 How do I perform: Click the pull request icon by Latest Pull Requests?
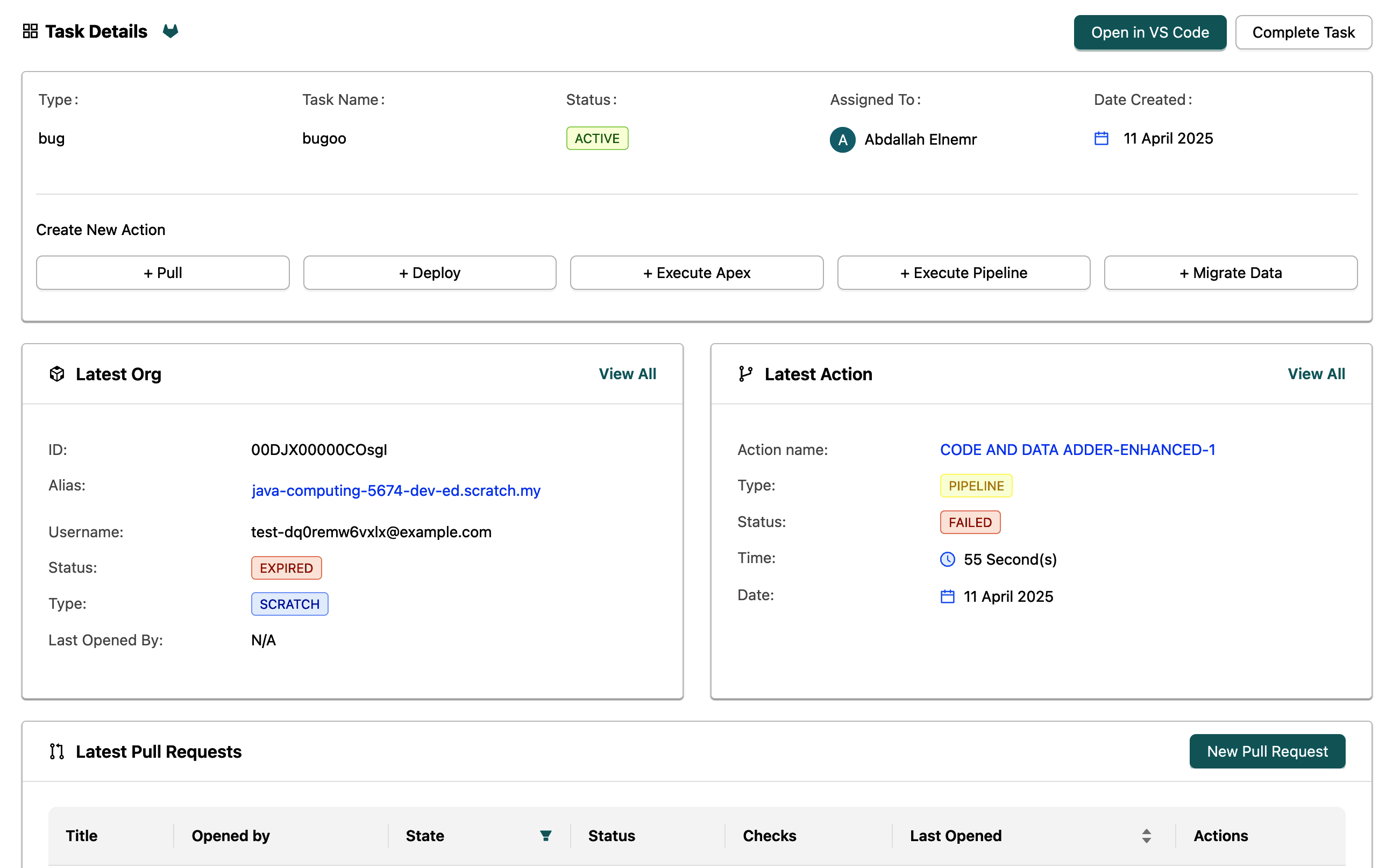click(57, 751)
